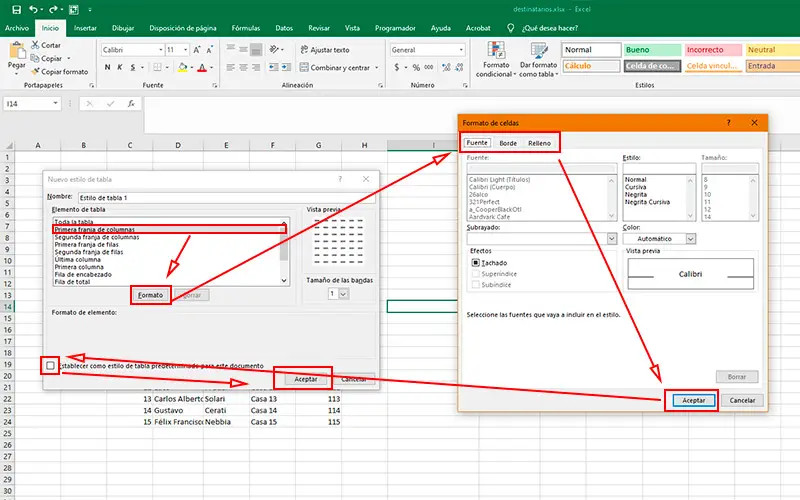Open Tamaño de las bandas dropdown

[342, 294]
